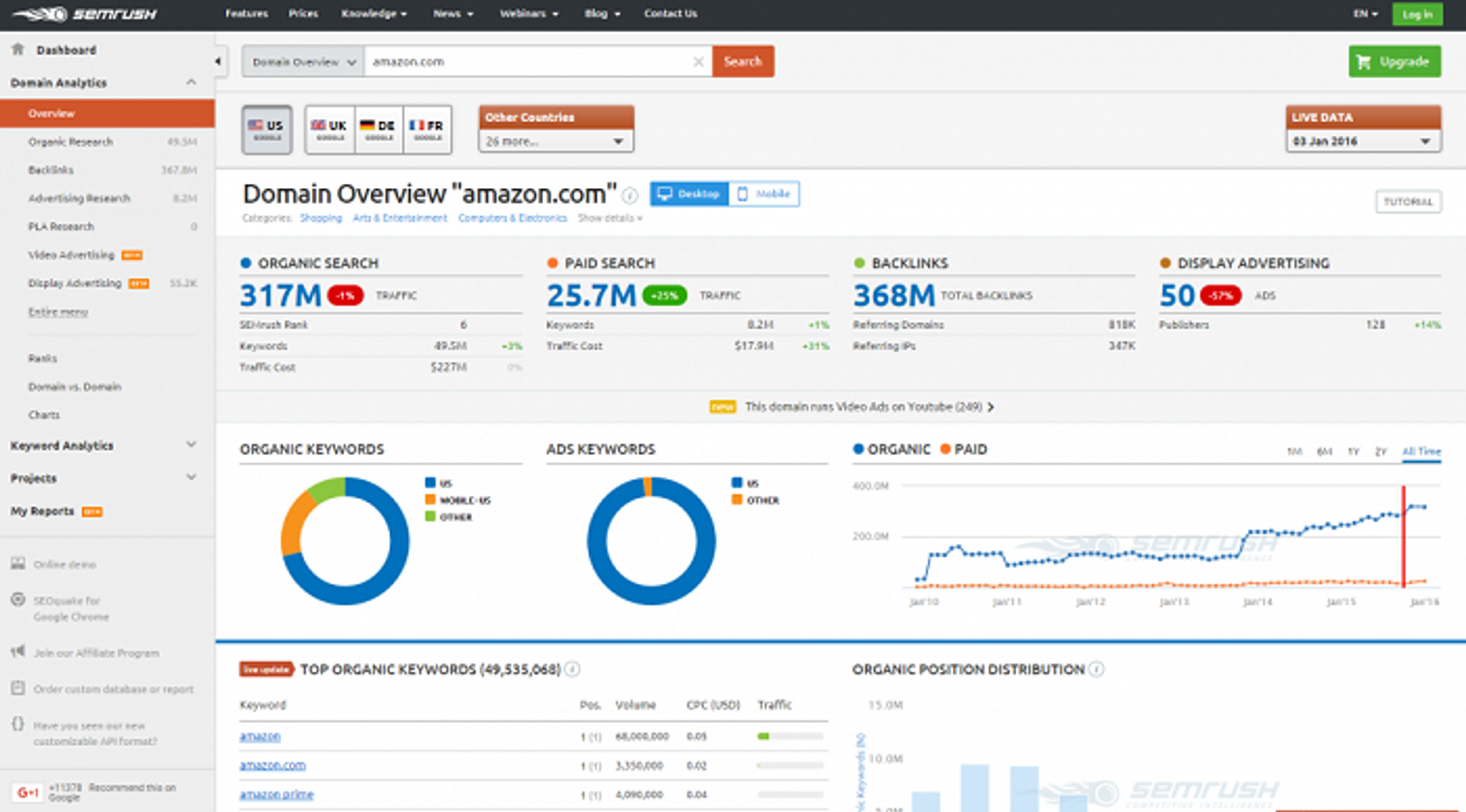
Task: Open the Computers & Electronics category link
Action: tap(513, 218)
